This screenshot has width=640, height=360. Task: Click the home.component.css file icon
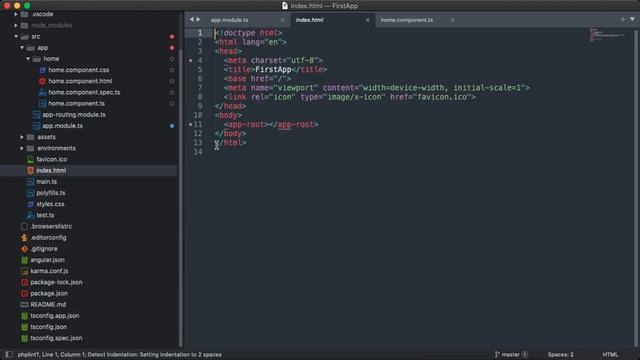[x=42, y=70]
